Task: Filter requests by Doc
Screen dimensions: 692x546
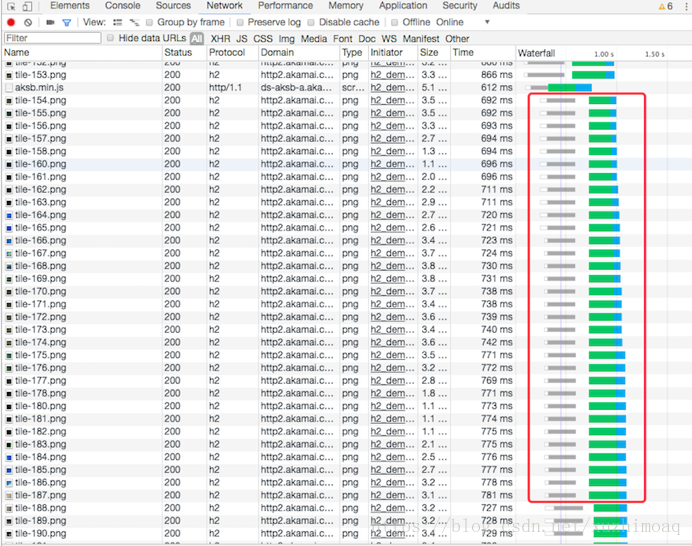Action: 367,39
